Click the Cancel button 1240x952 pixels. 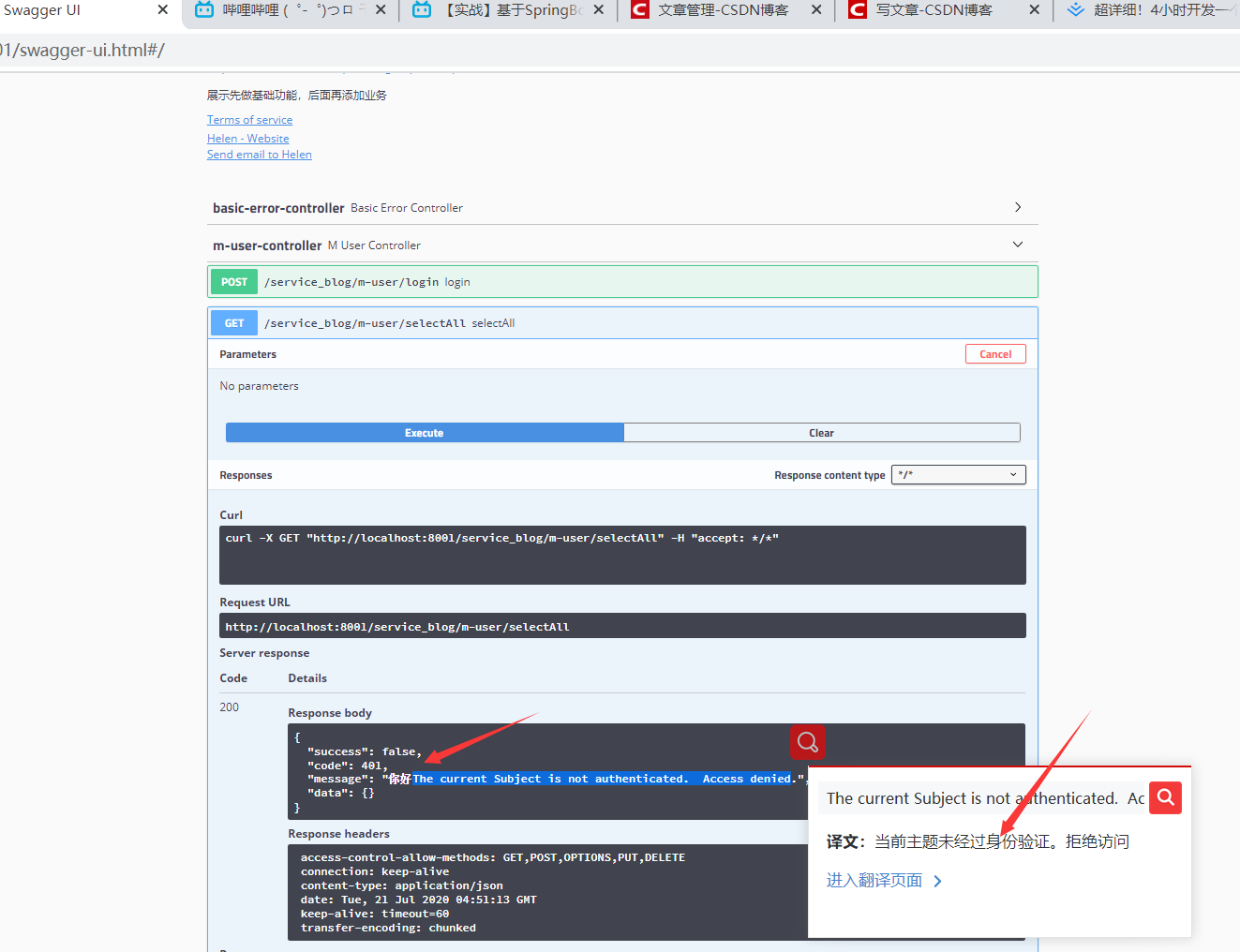(995, 353)
